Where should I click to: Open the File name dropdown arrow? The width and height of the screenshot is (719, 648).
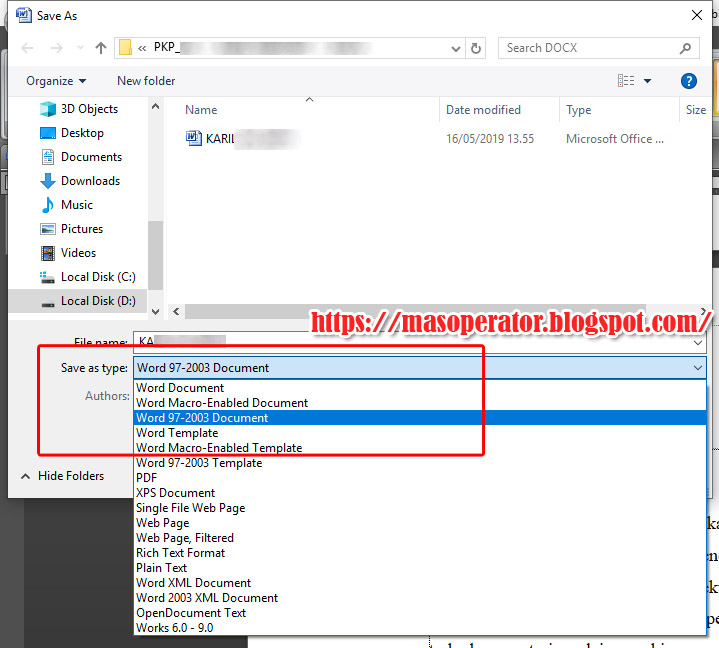tap(698, 343)
